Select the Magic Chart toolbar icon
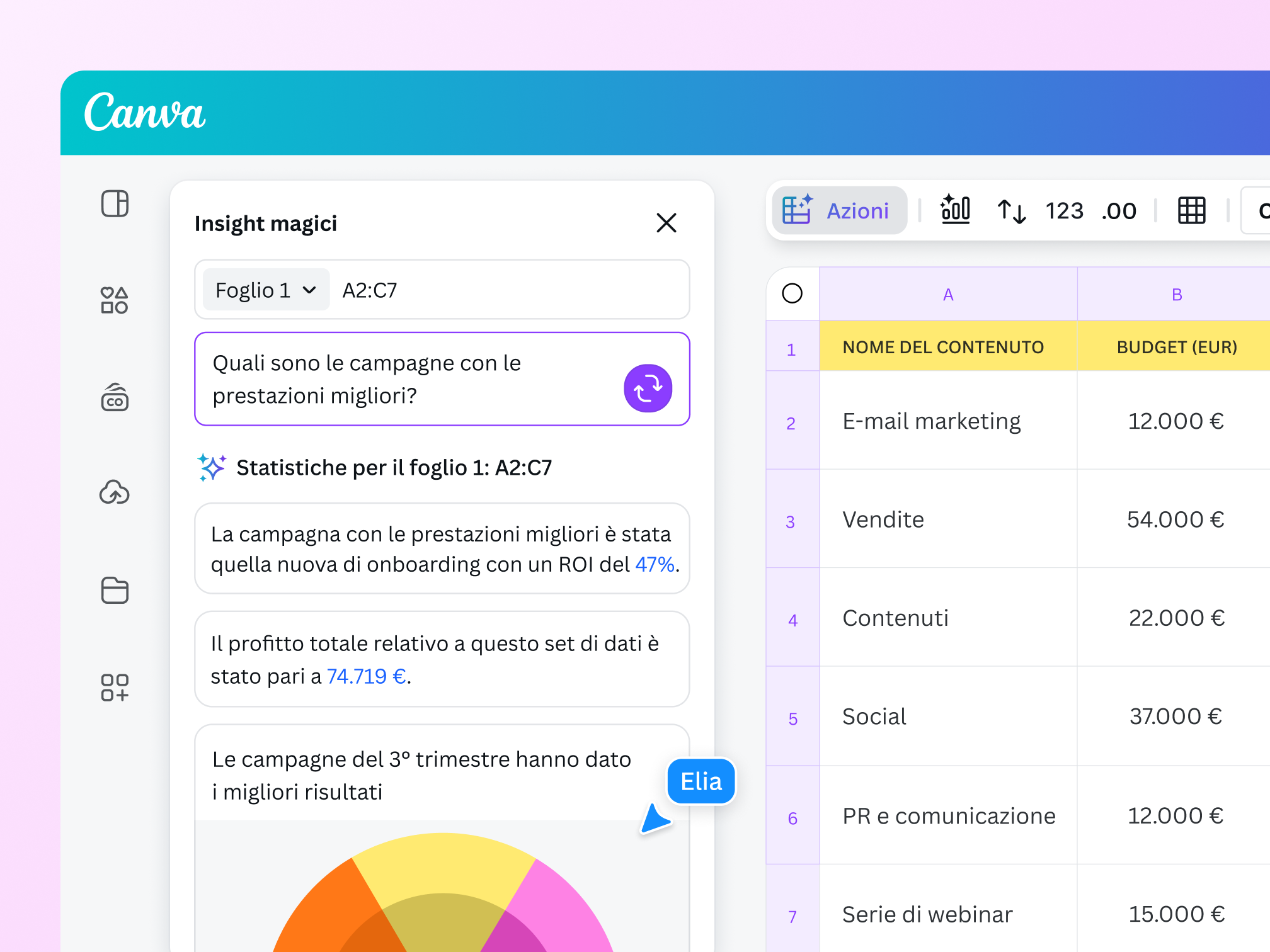Image resolution: width=1270 pixels, height=952 pixels. pos(955,210)
